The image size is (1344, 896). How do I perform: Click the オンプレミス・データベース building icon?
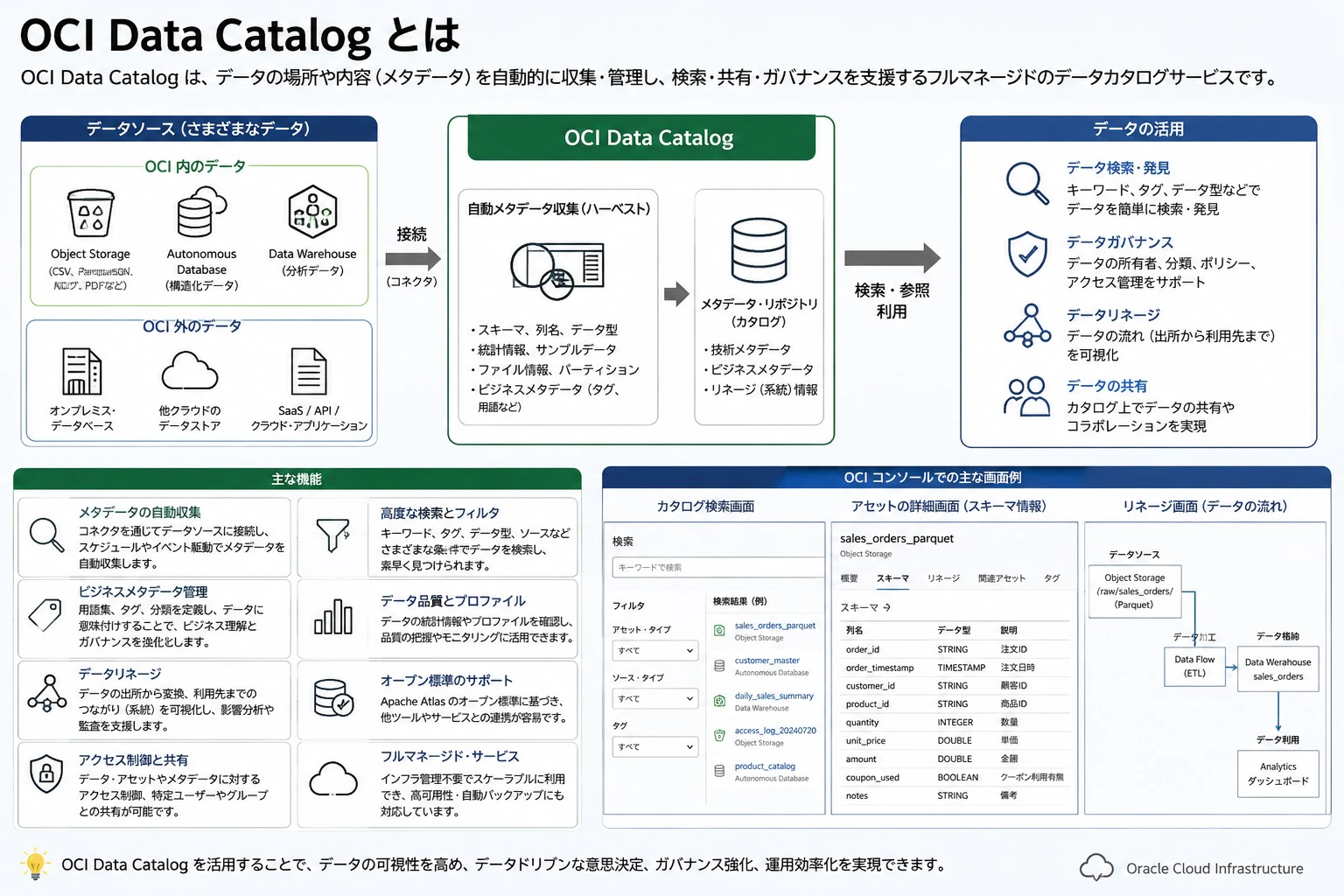(81, 371)
